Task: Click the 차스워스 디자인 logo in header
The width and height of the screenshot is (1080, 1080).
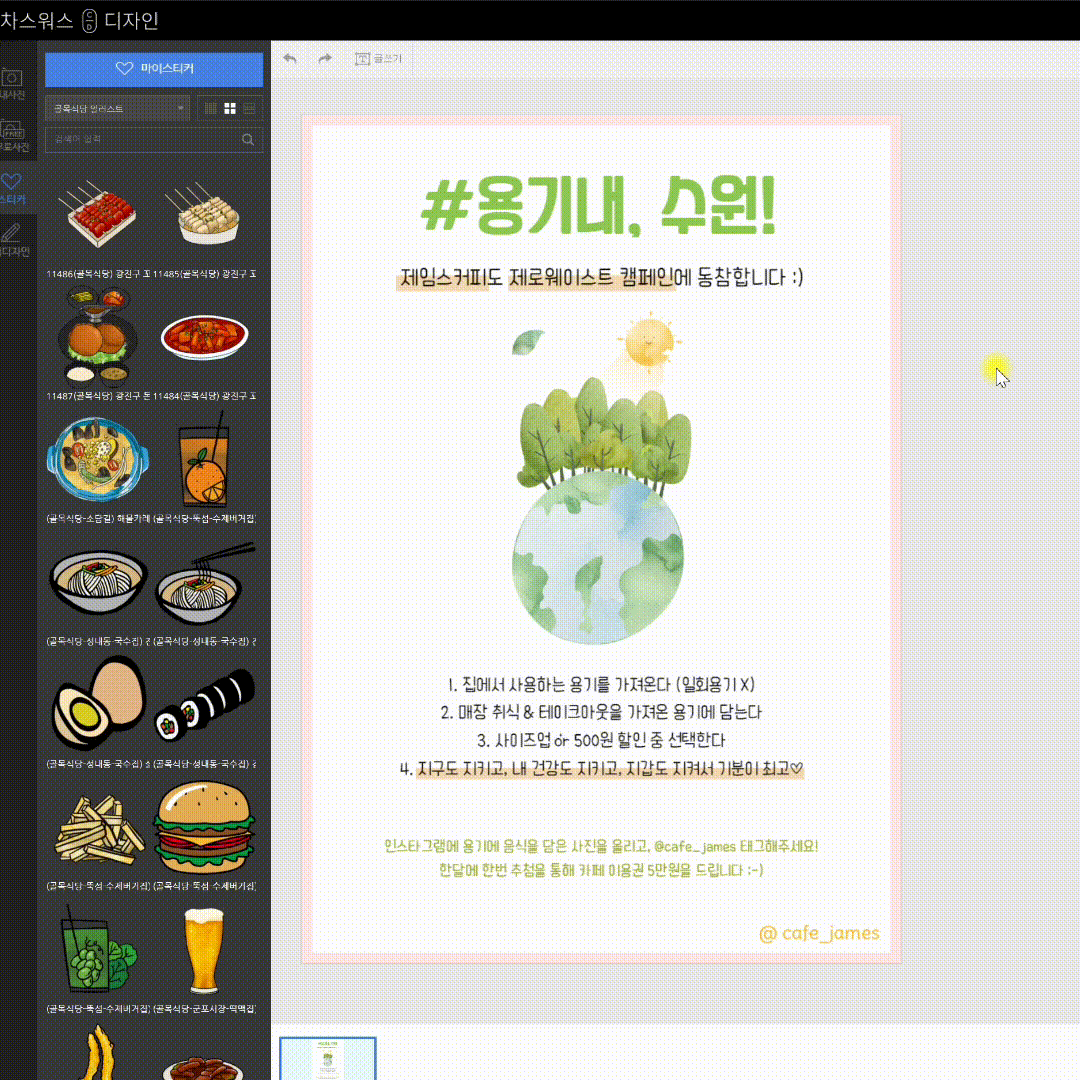Action: coord(79,21)
